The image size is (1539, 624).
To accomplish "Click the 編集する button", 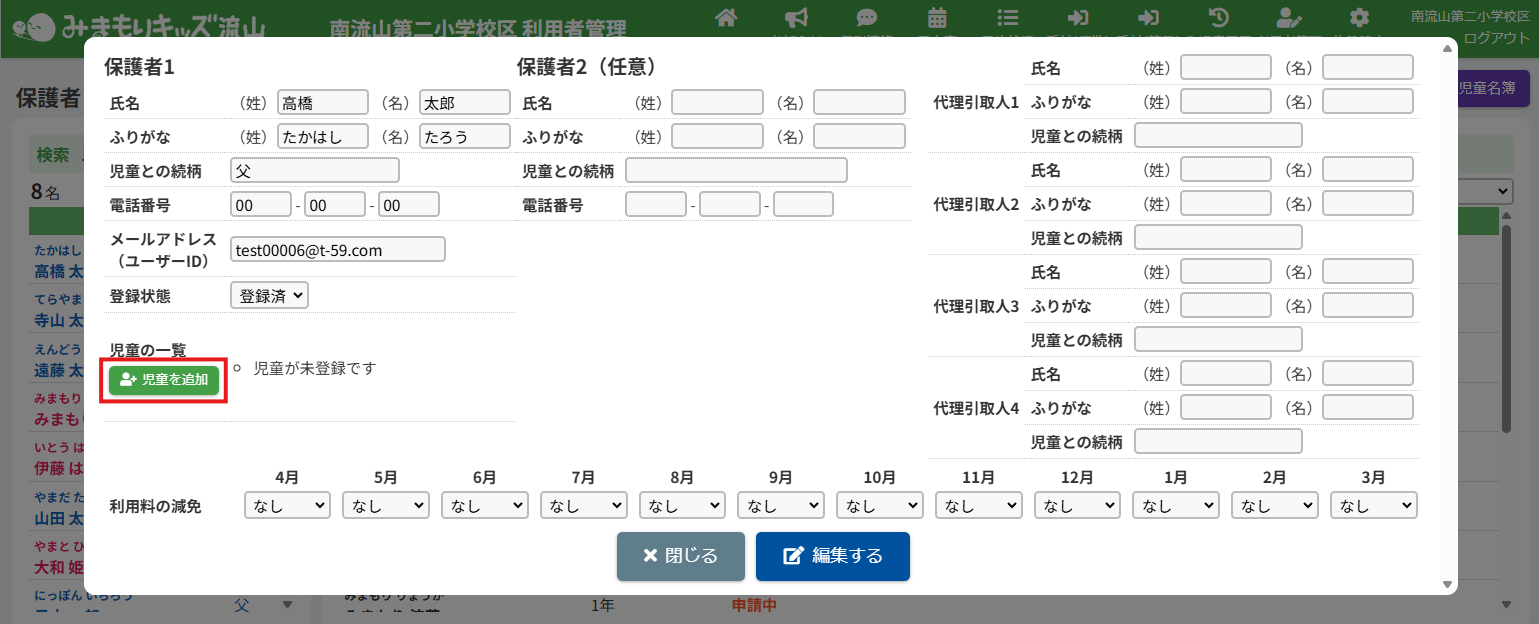I will coord(832,556).
